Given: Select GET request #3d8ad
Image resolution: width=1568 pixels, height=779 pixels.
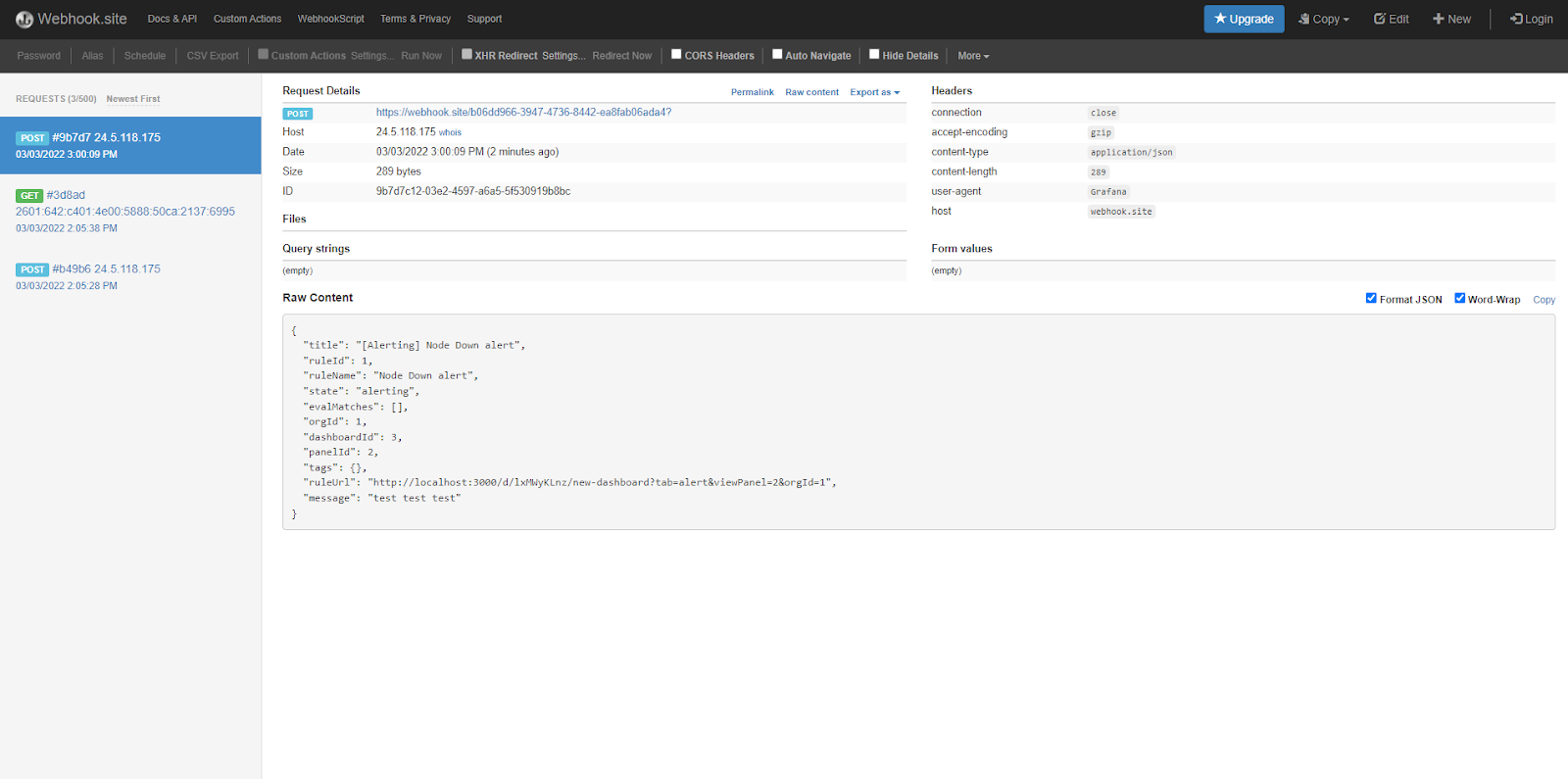Looking at the screenshot, I should pos(130,211).
